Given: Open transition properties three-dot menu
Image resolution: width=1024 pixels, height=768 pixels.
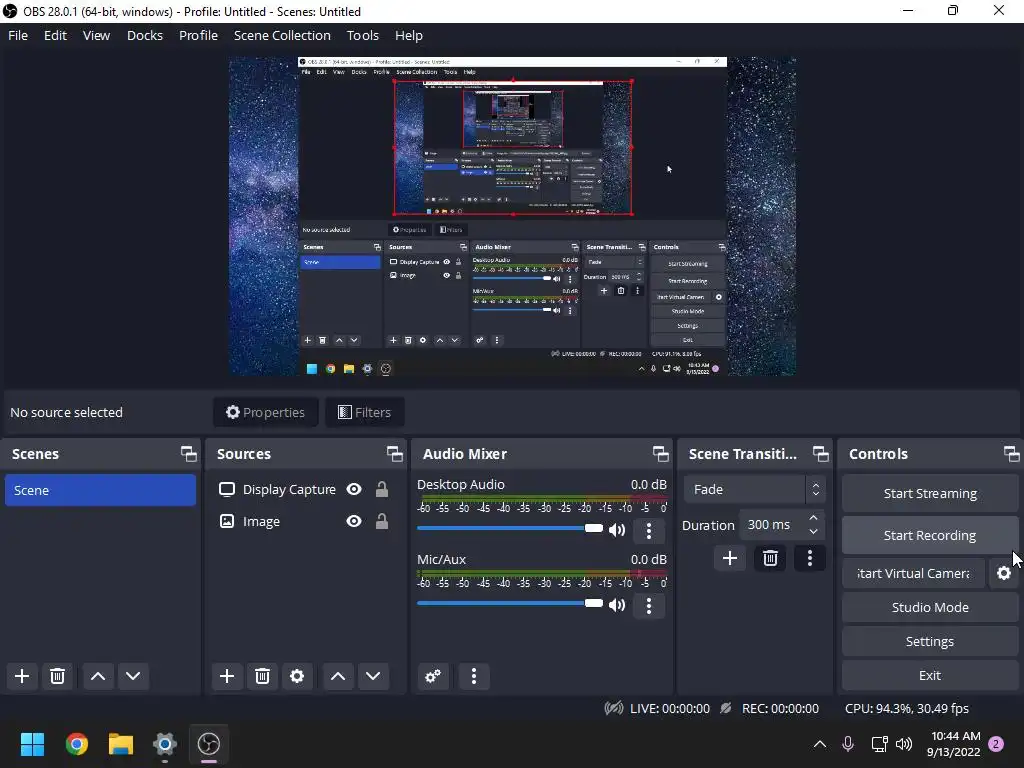Looking at the screenshot, I should tap(810, 558).
